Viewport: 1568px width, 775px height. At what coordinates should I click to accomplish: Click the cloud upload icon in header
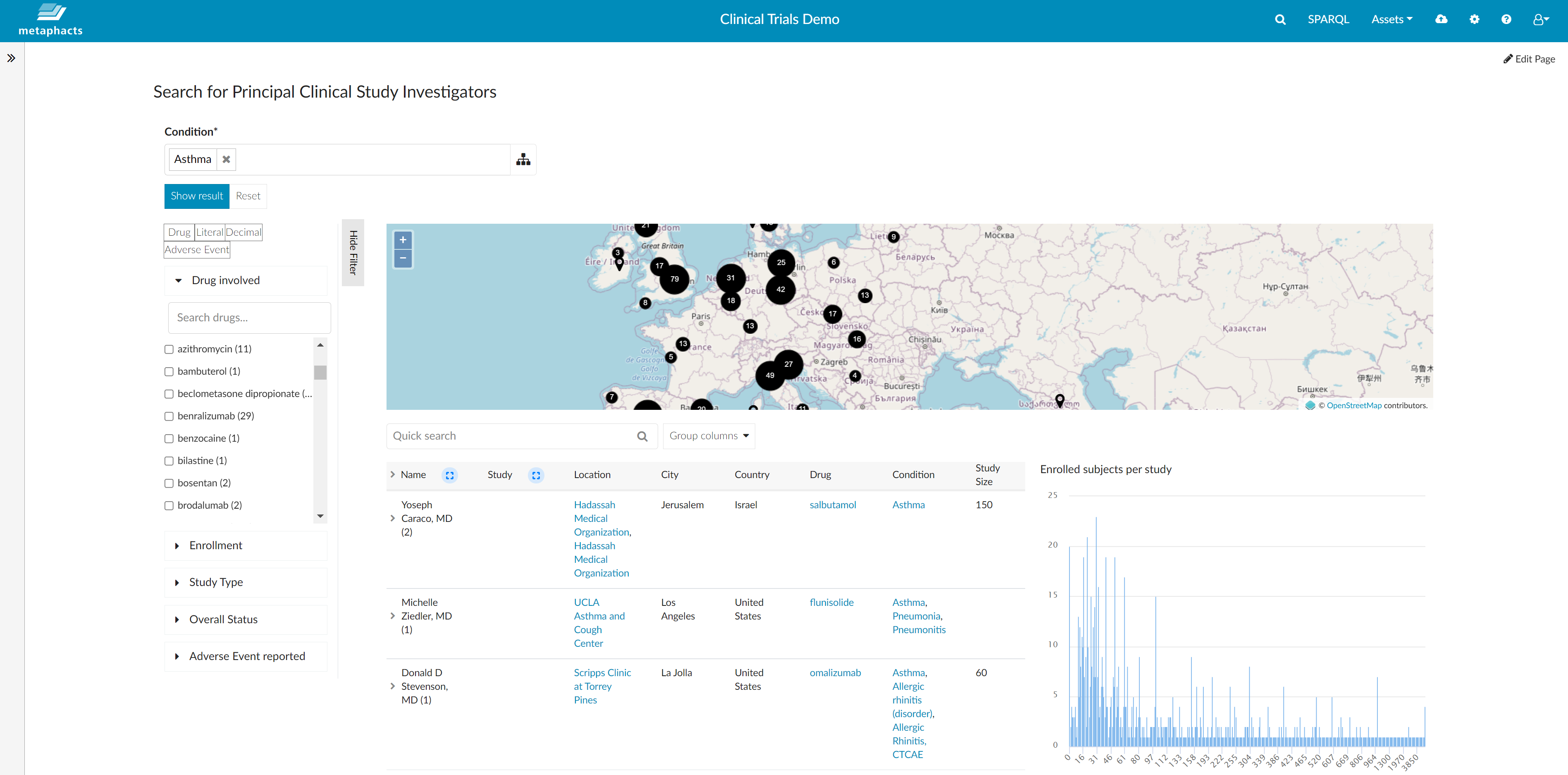click(x=1441, y=19)
